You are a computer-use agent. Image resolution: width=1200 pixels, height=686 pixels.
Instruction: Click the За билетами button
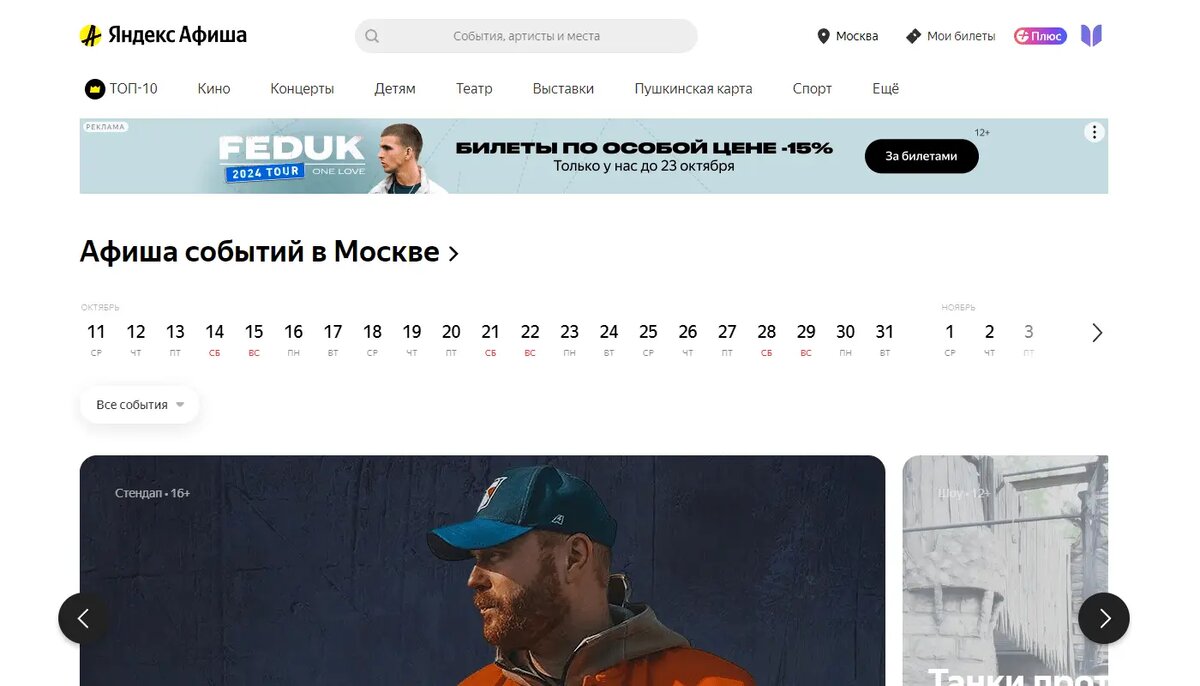pyautogui.click(x=921, y=156)
